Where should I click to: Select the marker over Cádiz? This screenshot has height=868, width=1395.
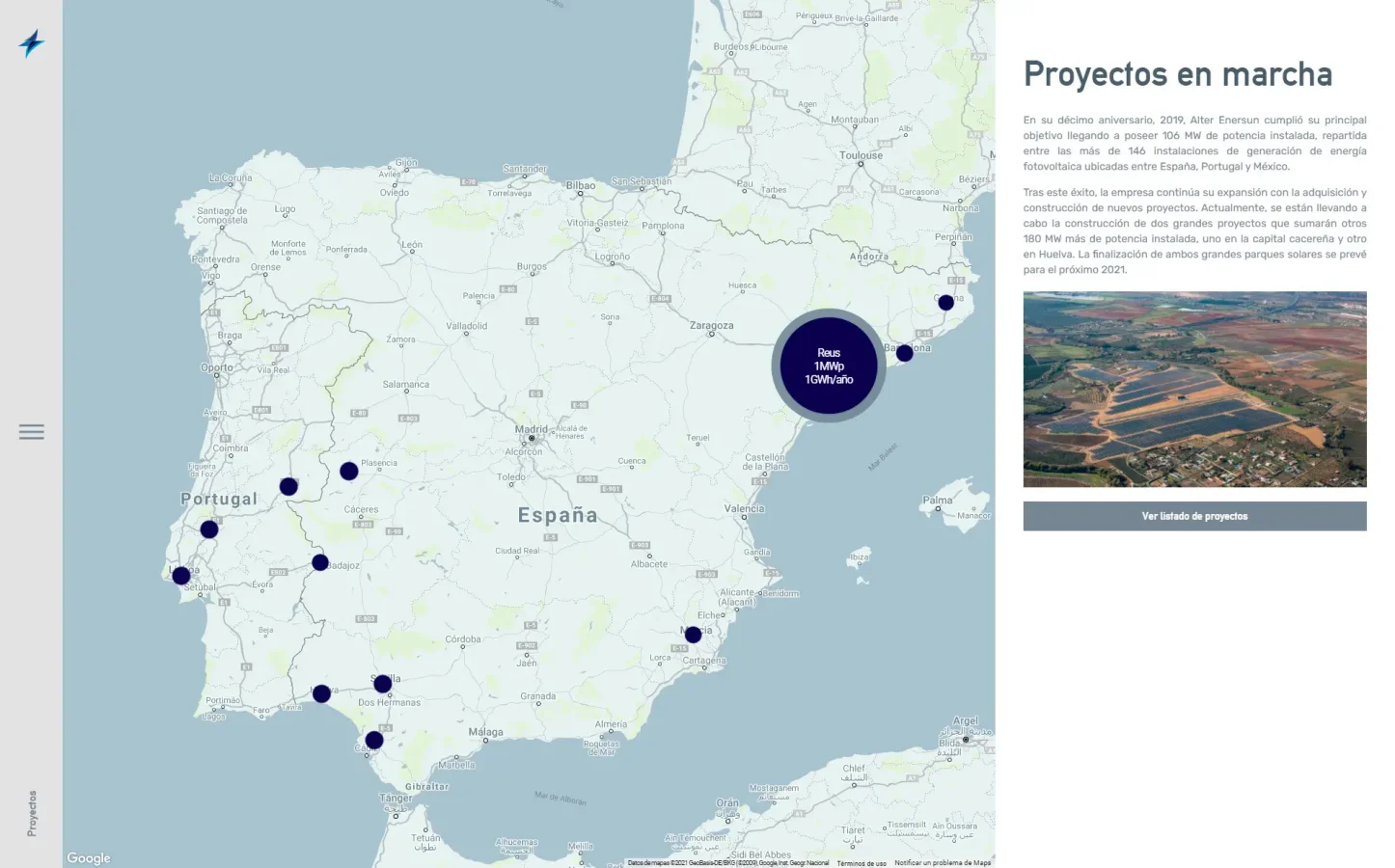tap(374, 740)
